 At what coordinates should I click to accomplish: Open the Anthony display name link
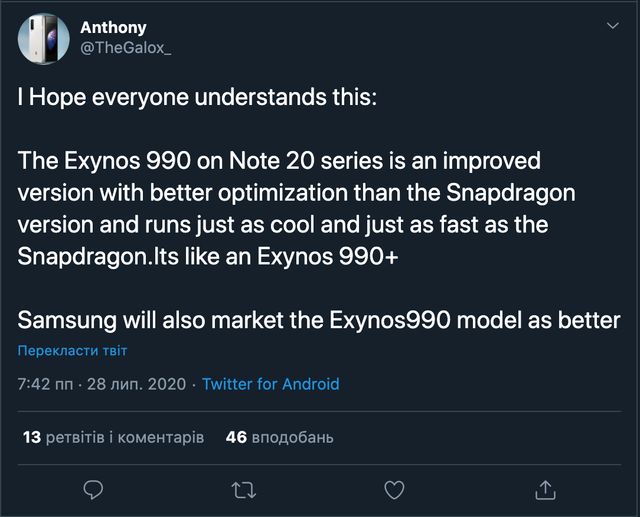(113, 28)
